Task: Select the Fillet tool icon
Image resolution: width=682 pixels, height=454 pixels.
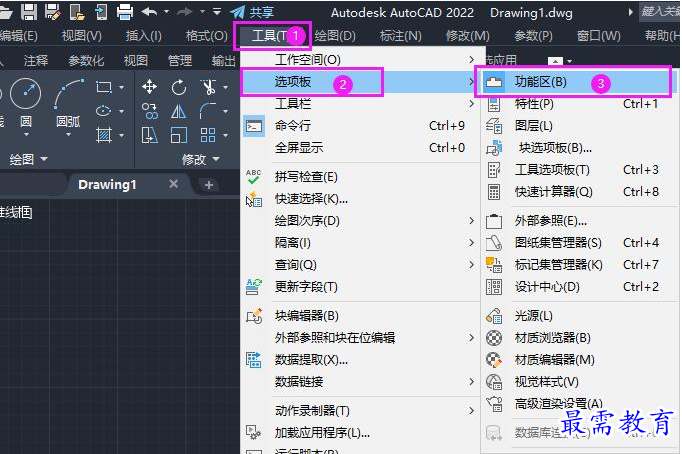Action: click(x=208, y=111)
